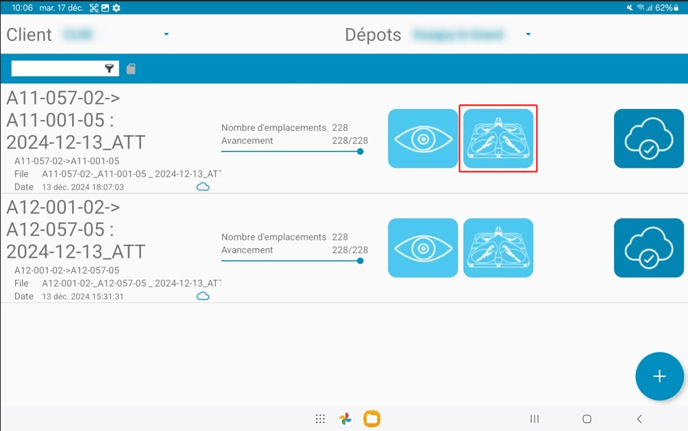The image size is (688, 431).
Task: Click cloud sync button for the A11-057-02 mission
Action: click(648, 139)
